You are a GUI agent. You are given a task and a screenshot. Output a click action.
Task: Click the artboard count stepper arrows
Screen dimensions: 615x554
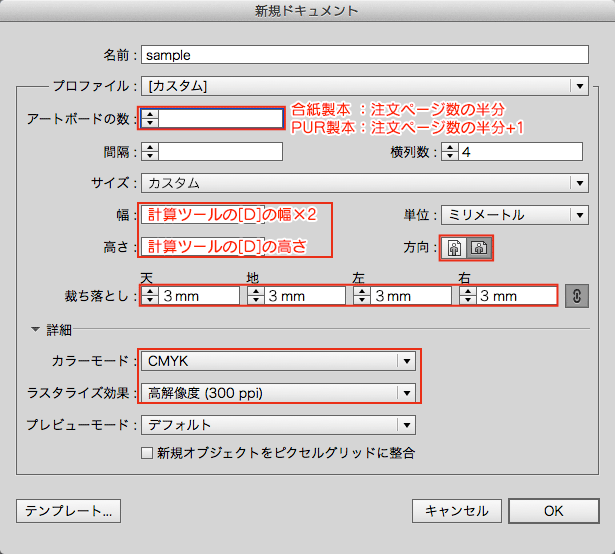pos(149,119)
